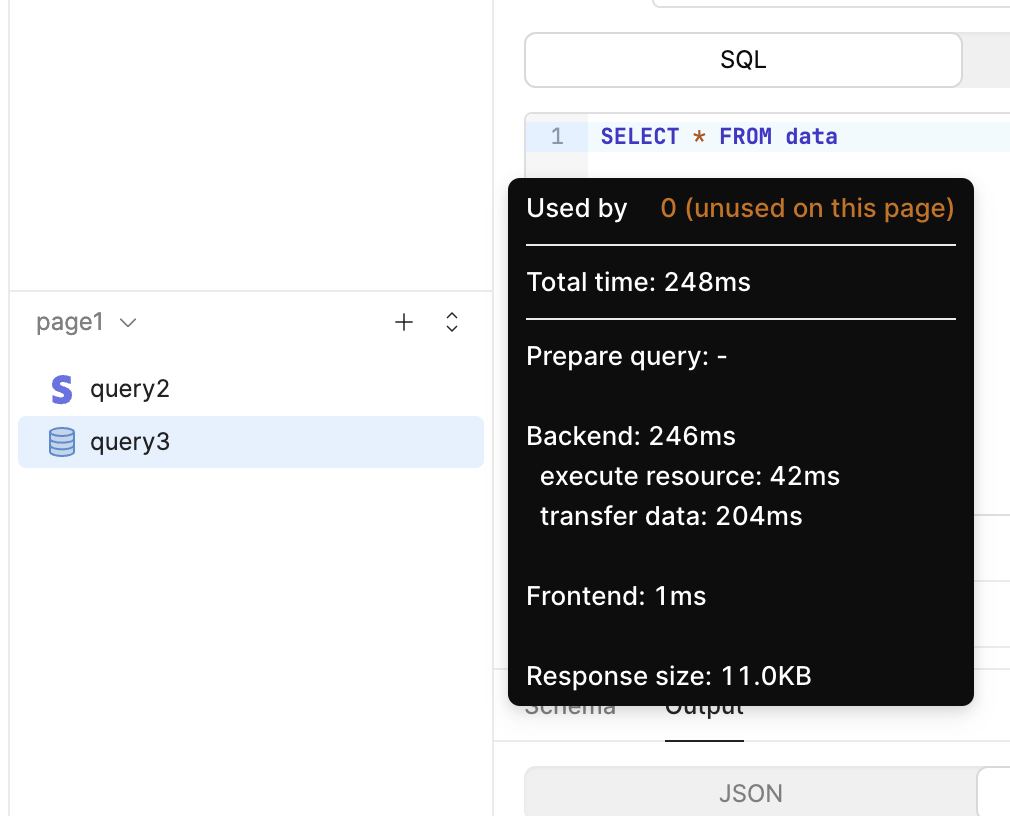Screen dimensions: 1010x816
Task: Select the query2 name in the list
Action: coord(130,389)
